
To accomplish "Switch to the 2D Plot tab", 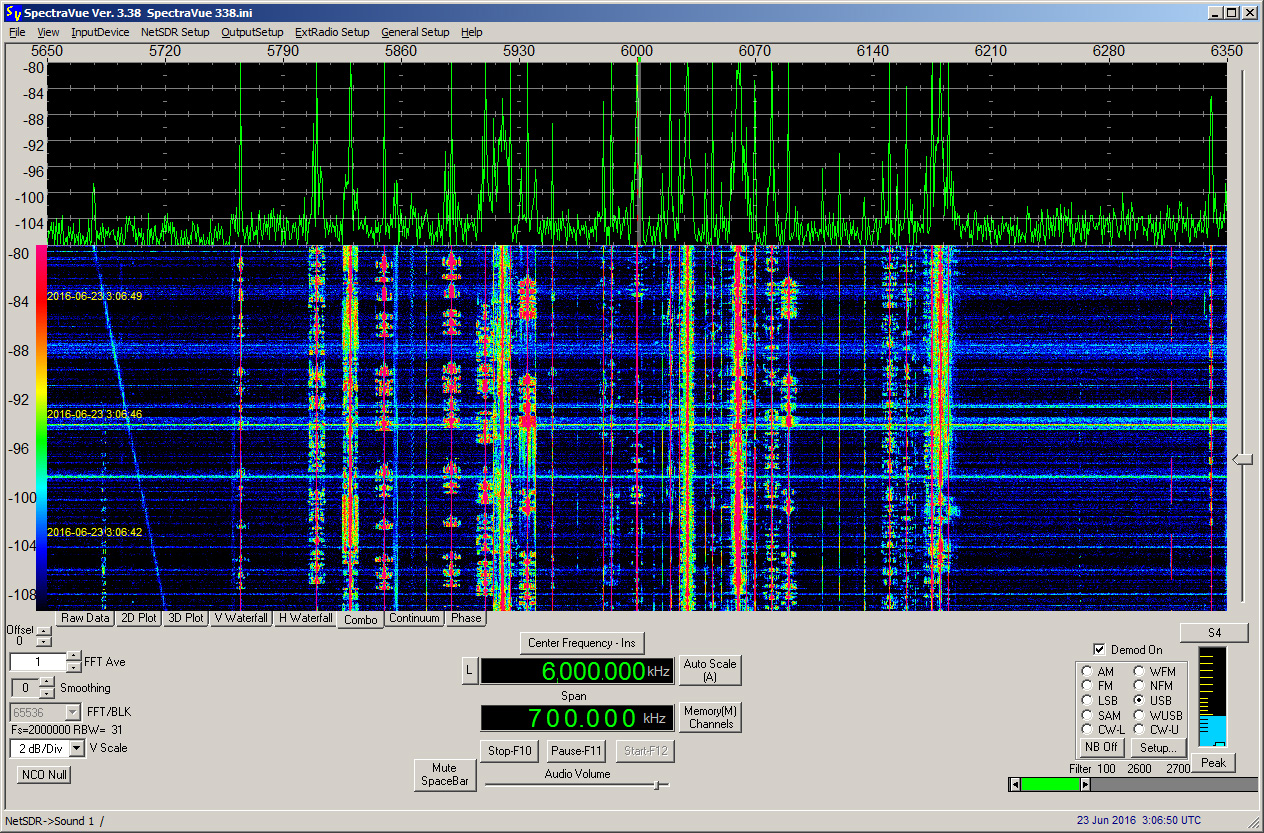I will click(x=138, y=618).
